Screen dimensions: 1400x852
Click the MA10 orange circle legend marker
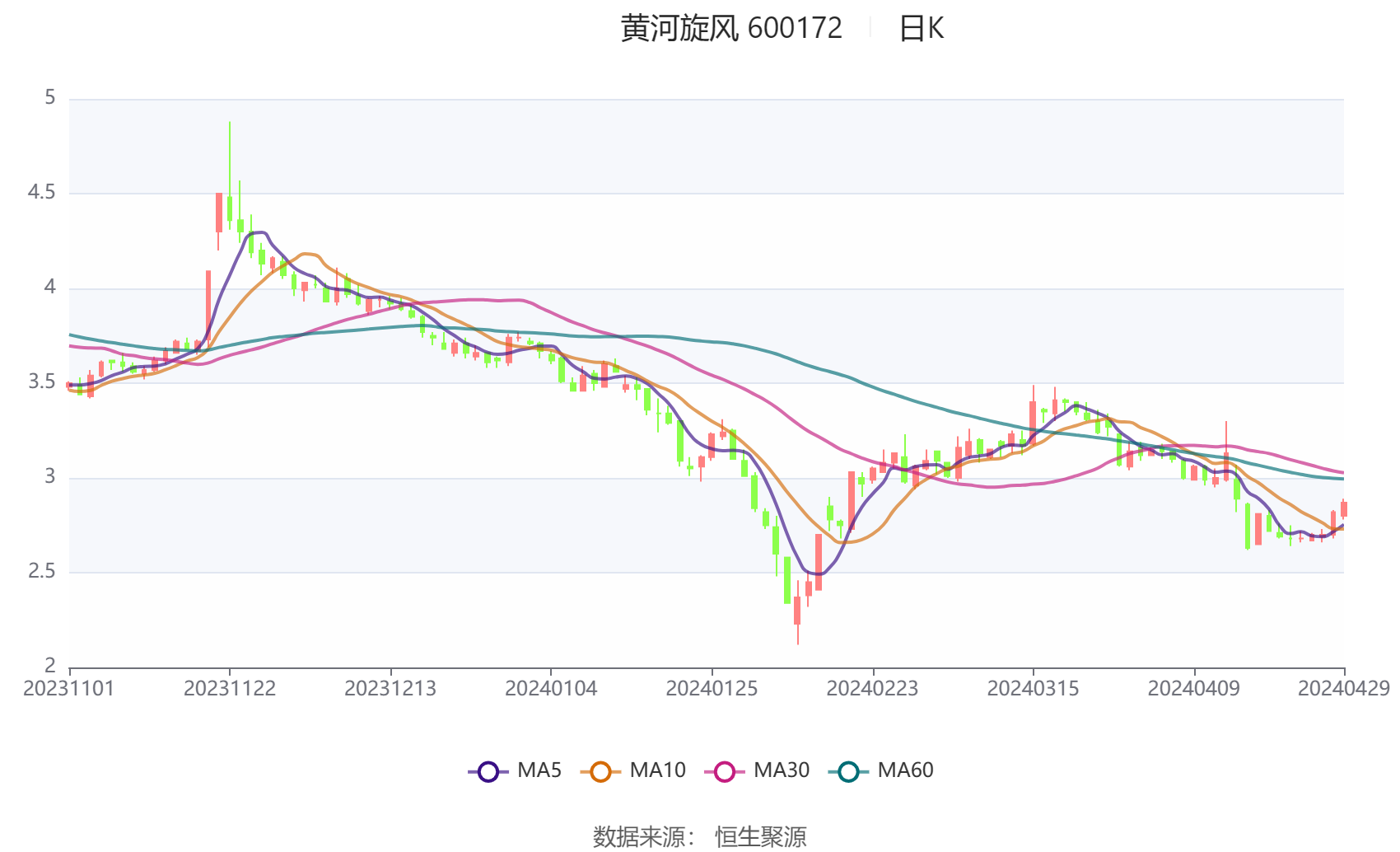(600, 771)
